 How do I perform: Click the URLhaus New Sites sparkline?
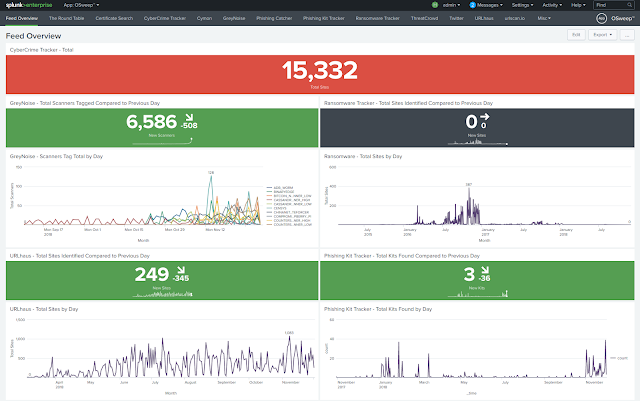coord(162,294)
